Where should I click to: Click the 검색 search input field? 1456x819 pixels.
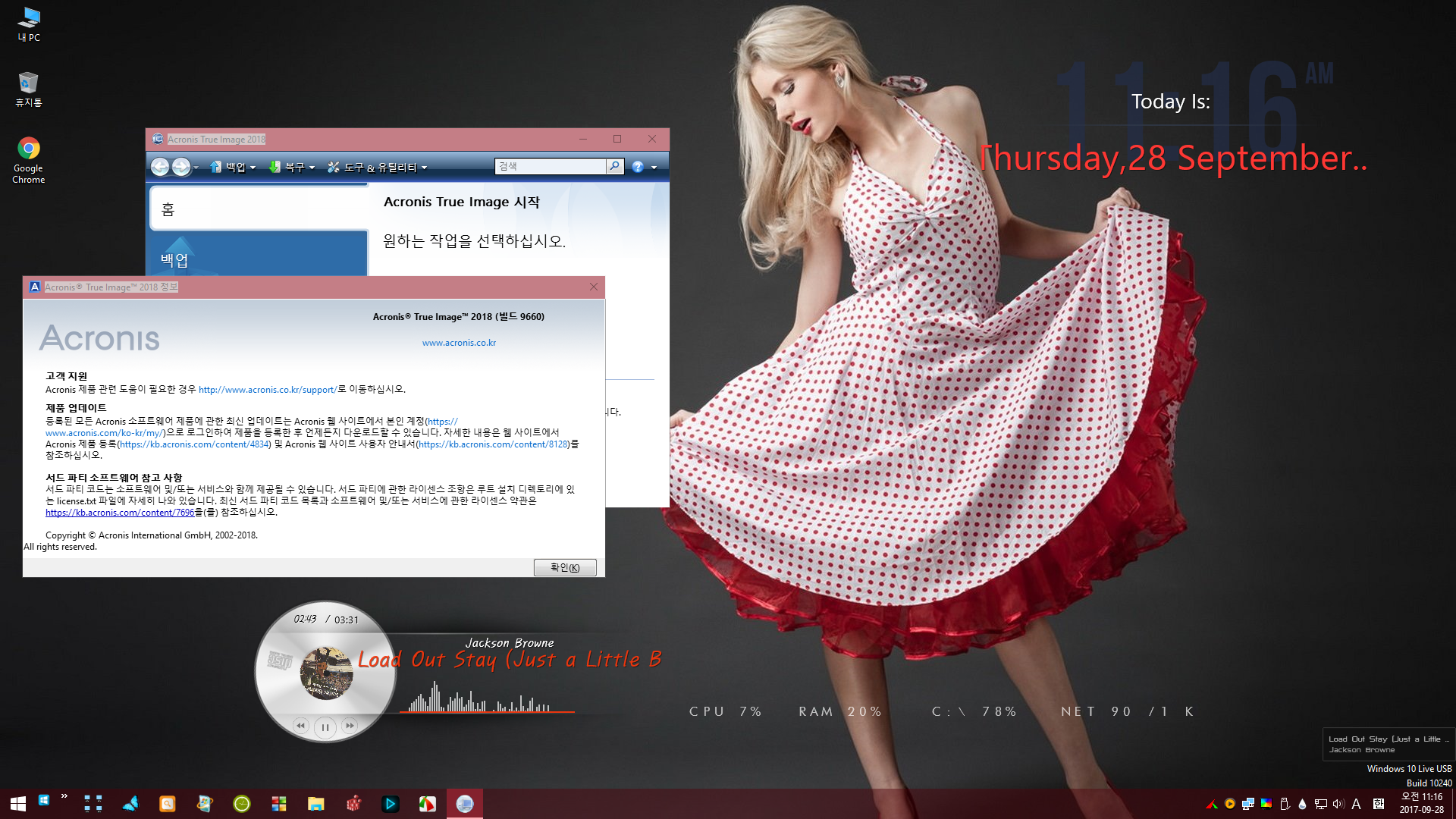pos(551,166)
